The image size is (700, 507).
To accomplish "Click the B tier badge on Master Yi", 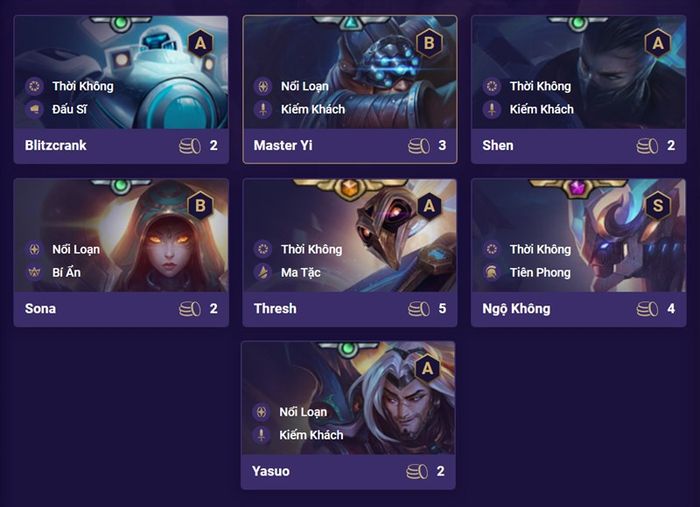I will point(429,43).
